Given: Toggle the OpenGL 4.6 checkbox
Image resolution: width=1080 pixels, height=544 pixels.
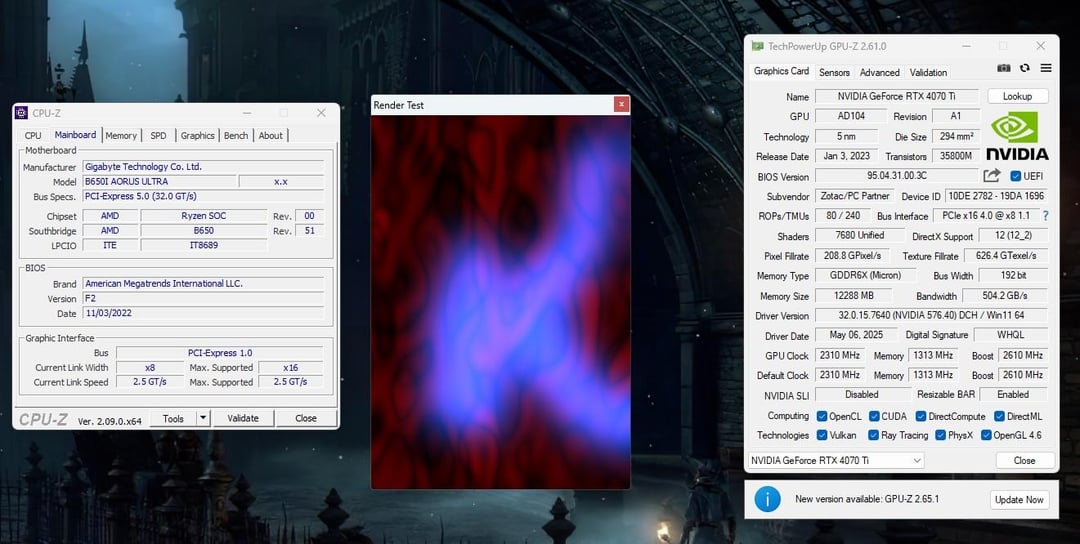Looking at the screenshot, I should point(986,435).
